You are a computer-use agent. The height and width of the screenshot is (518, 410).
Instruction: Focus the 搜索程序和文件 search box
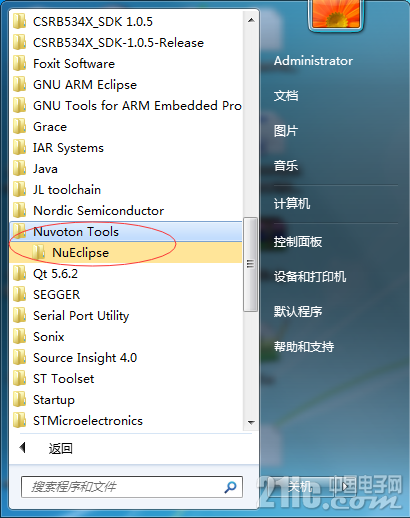tap(122, 487)
